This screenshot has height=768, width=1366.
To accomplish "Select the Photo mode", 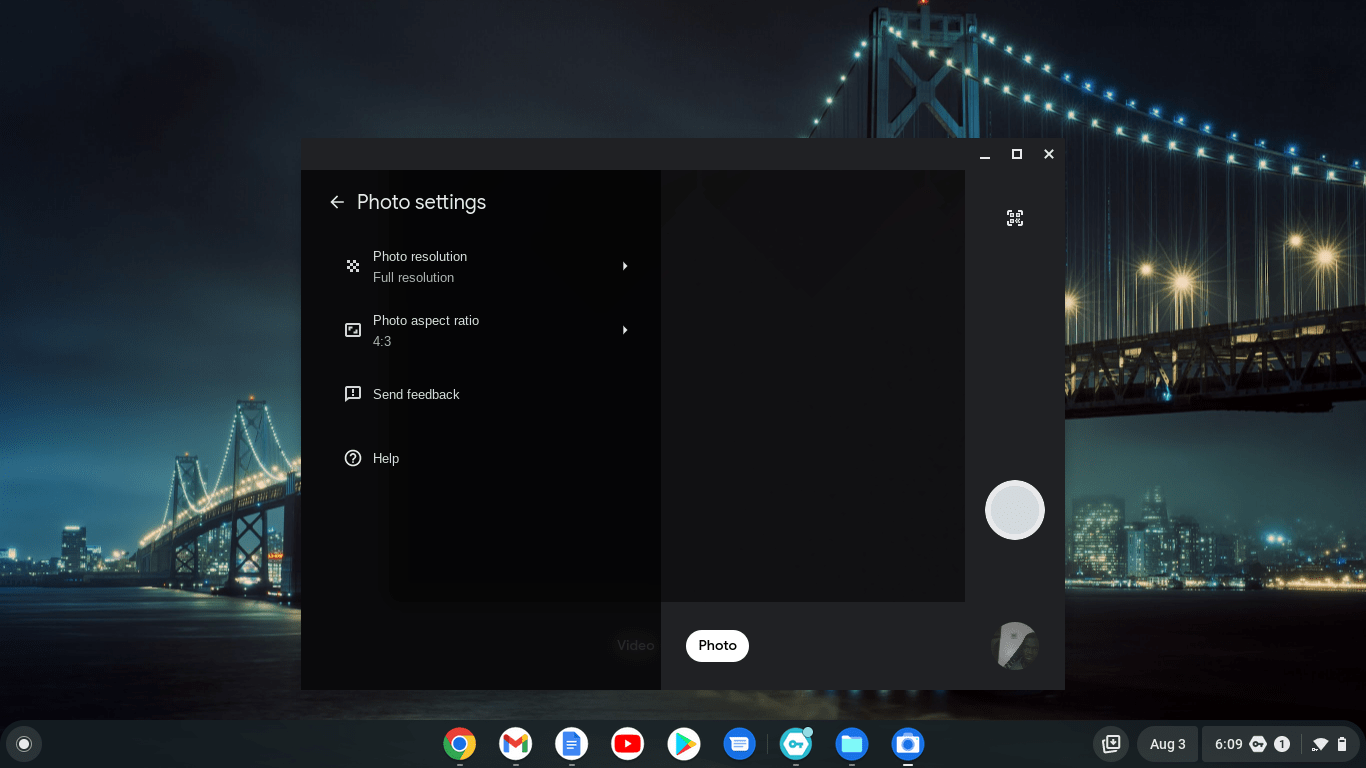I will point(717,645).
